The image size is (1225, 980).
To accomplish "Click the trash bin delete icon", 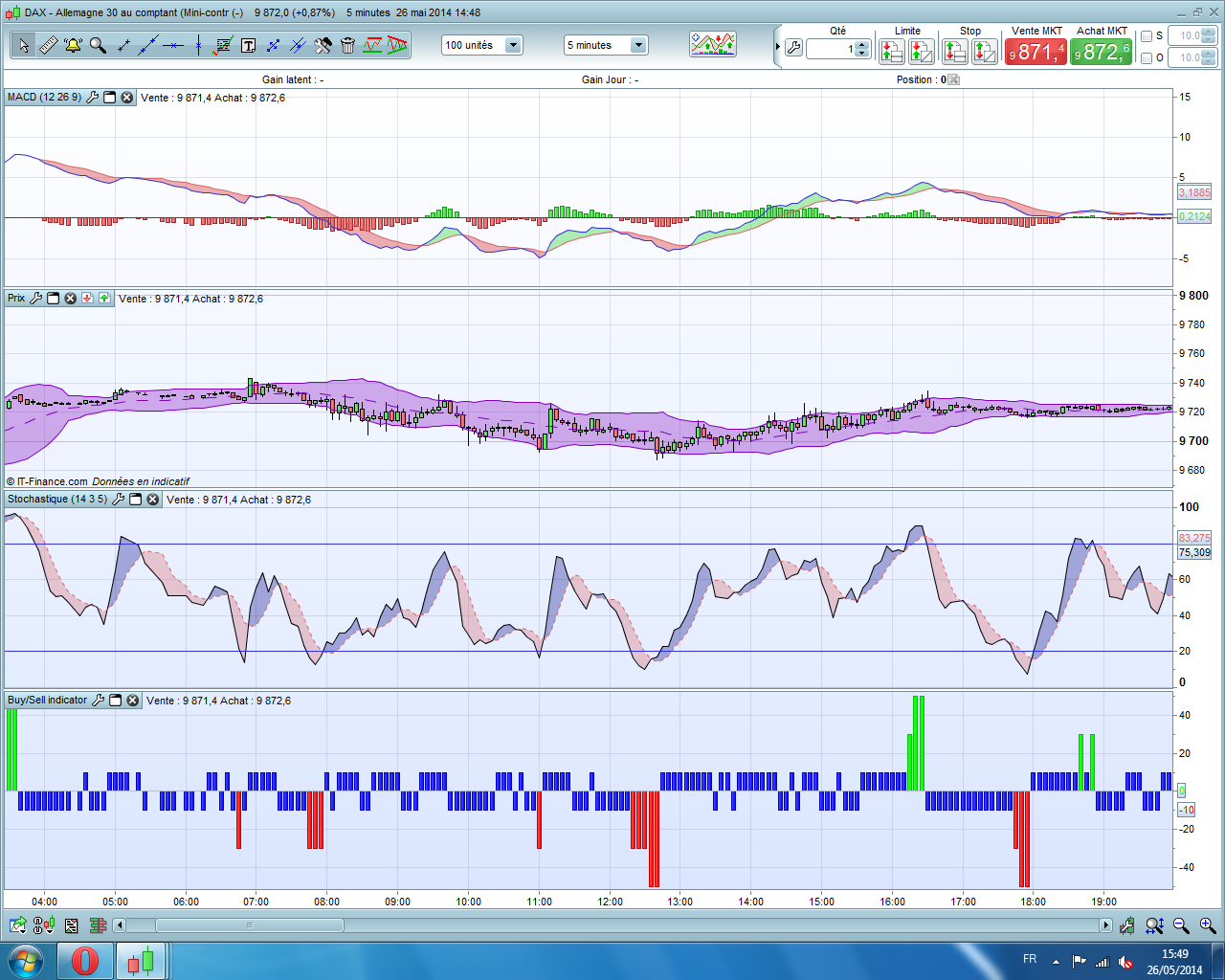I will 347,45.
